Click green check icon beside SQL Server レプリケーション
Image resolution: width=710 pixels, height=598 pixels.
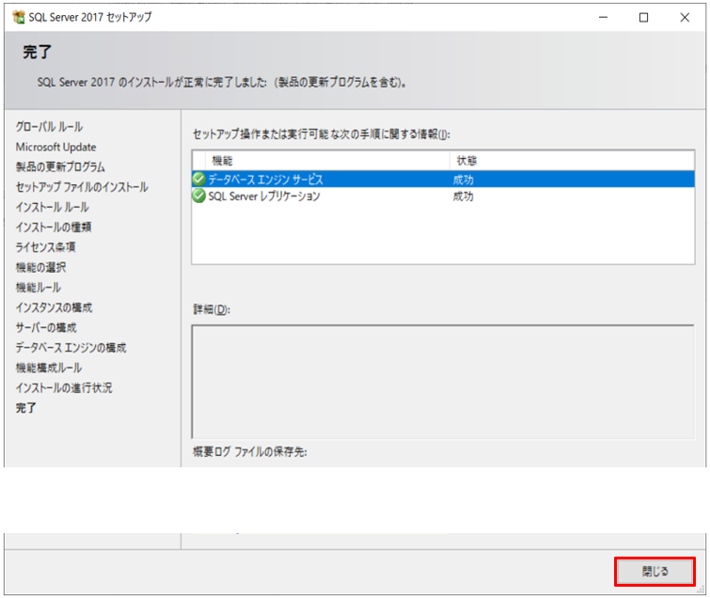(x=199, y=196)
